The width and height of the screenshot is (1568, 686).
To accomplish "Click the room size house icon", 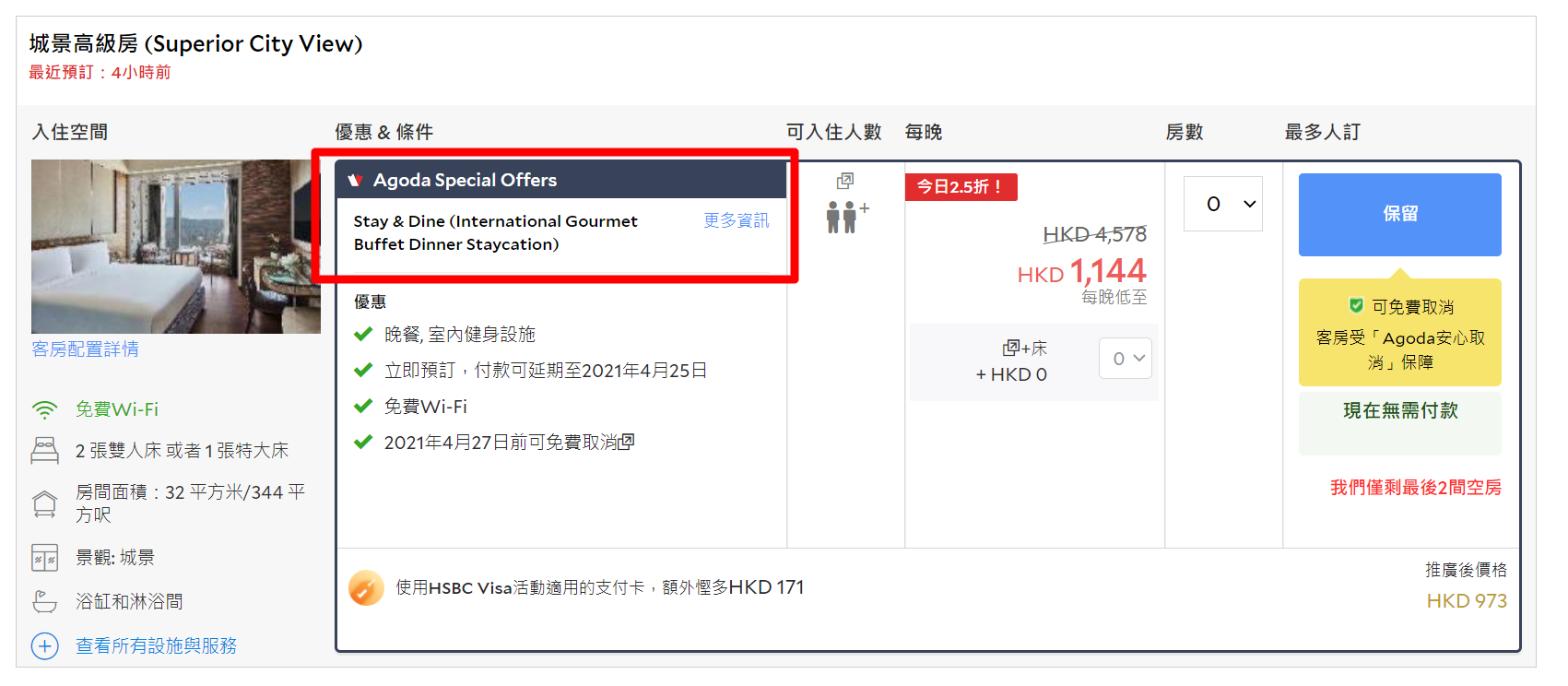I will (x=44, y=503).
